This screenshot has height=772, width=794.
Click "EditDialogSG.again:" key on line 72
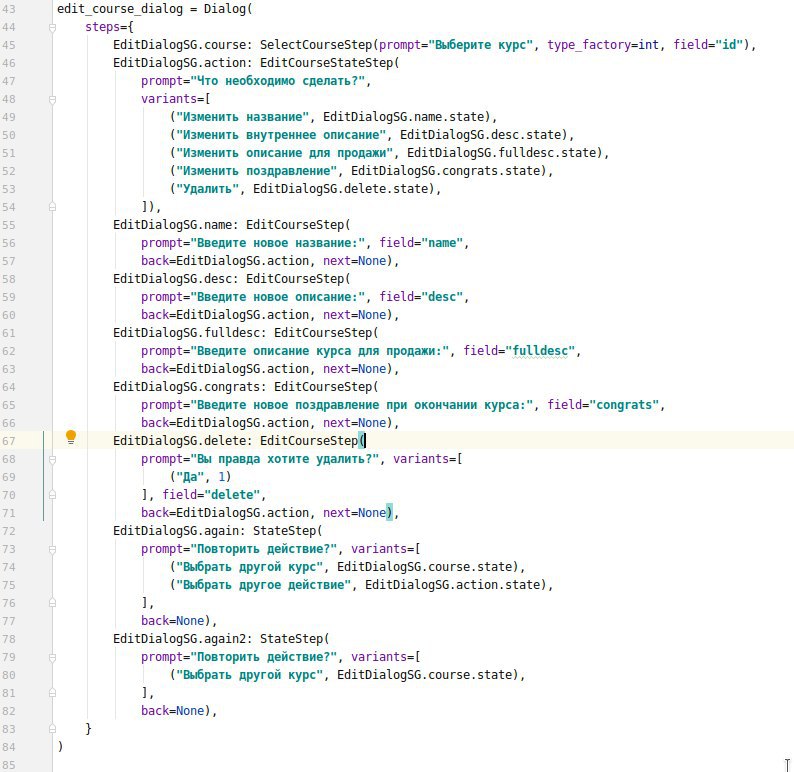point(179,531)
